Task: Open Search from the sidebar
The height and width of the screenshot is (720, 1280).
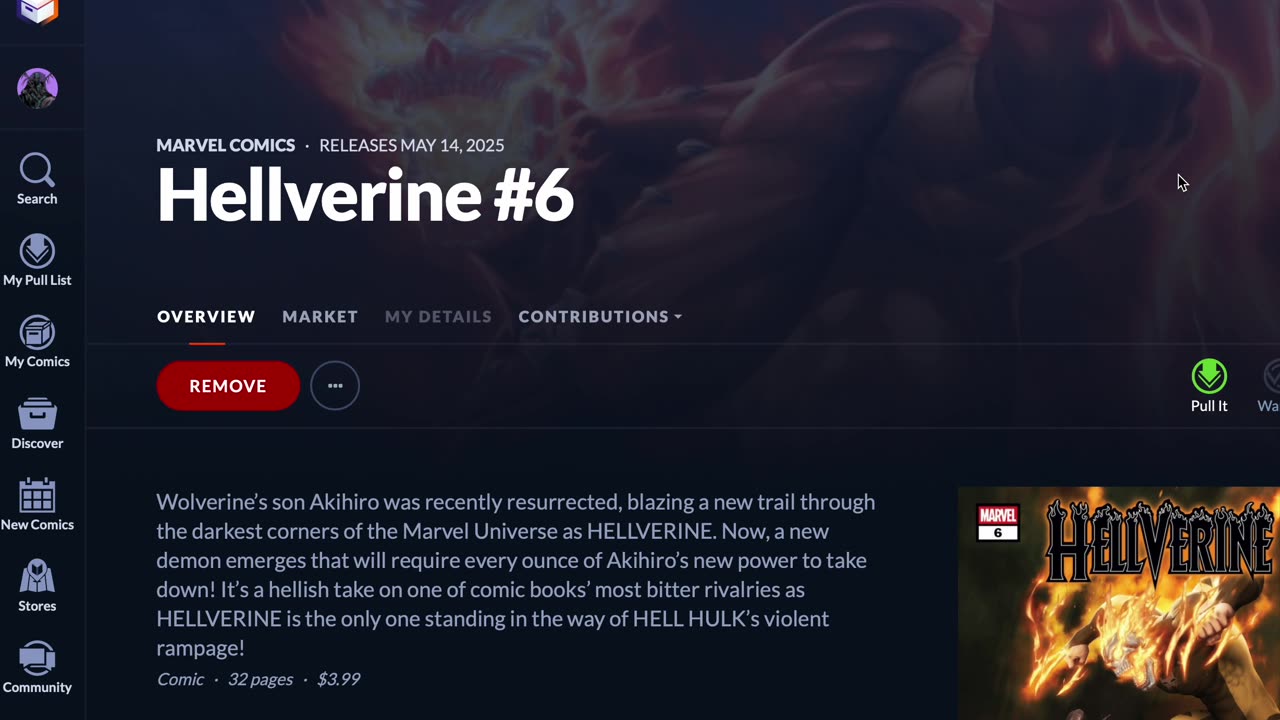Action: click(x=37, y=180)
